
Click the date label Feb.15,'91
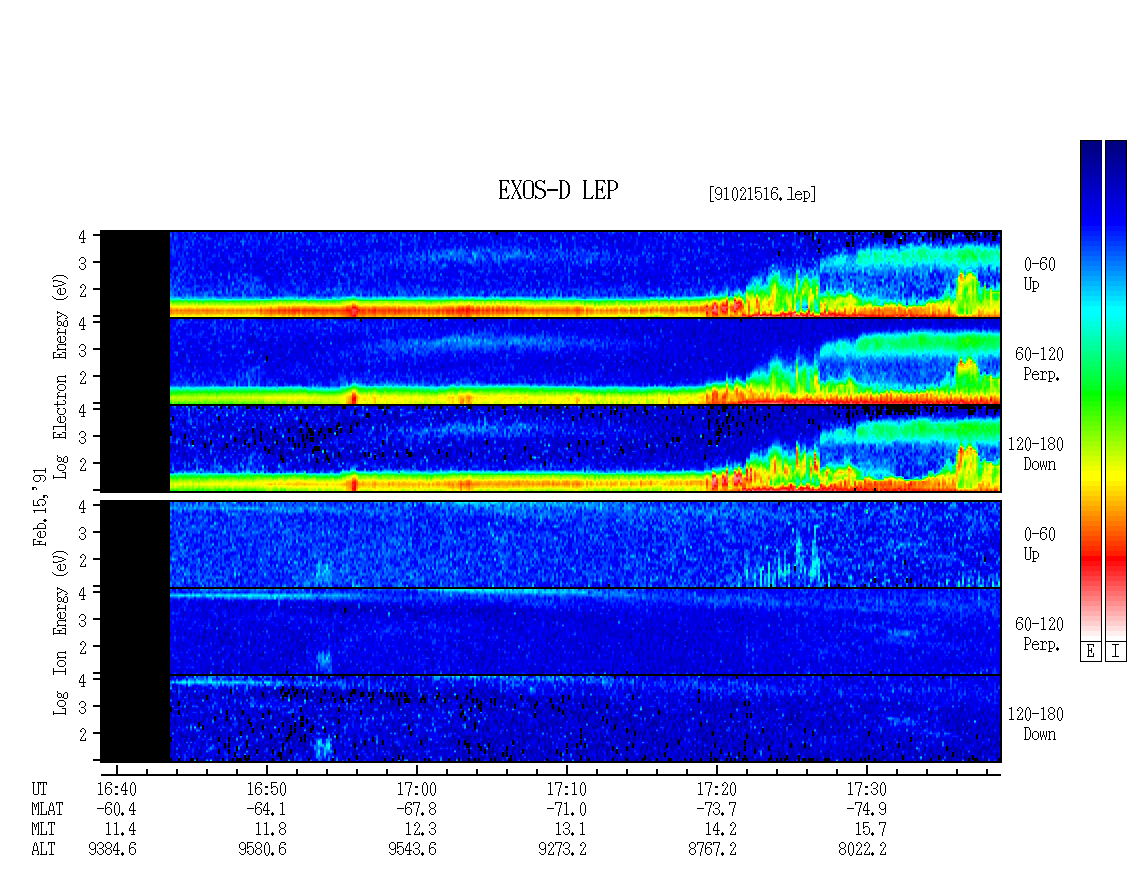point(40,507)
